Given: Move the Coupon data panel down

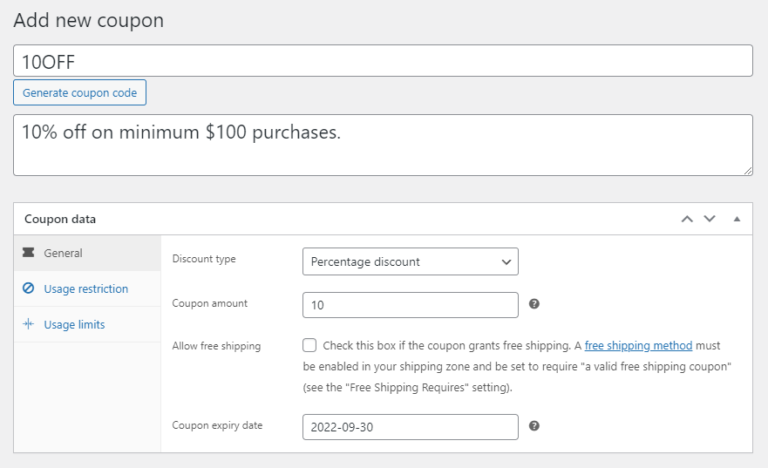Looking at the screenshot, I should coord(710,219).
